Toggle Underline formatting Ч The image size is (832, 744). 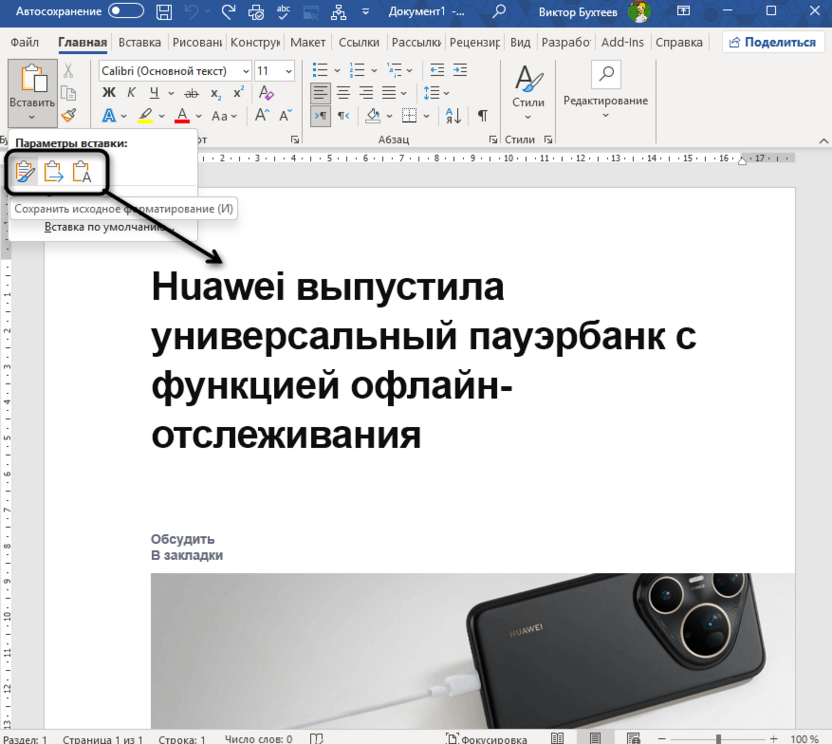(154, 93)
